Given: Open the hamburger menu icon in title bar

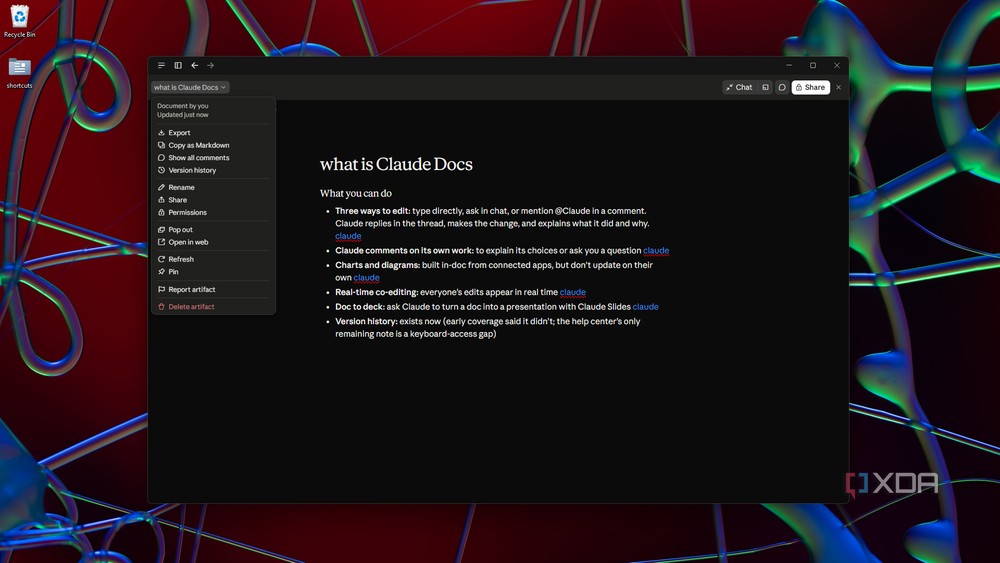Looking at the screenshot, I should (x=161, y=66).
